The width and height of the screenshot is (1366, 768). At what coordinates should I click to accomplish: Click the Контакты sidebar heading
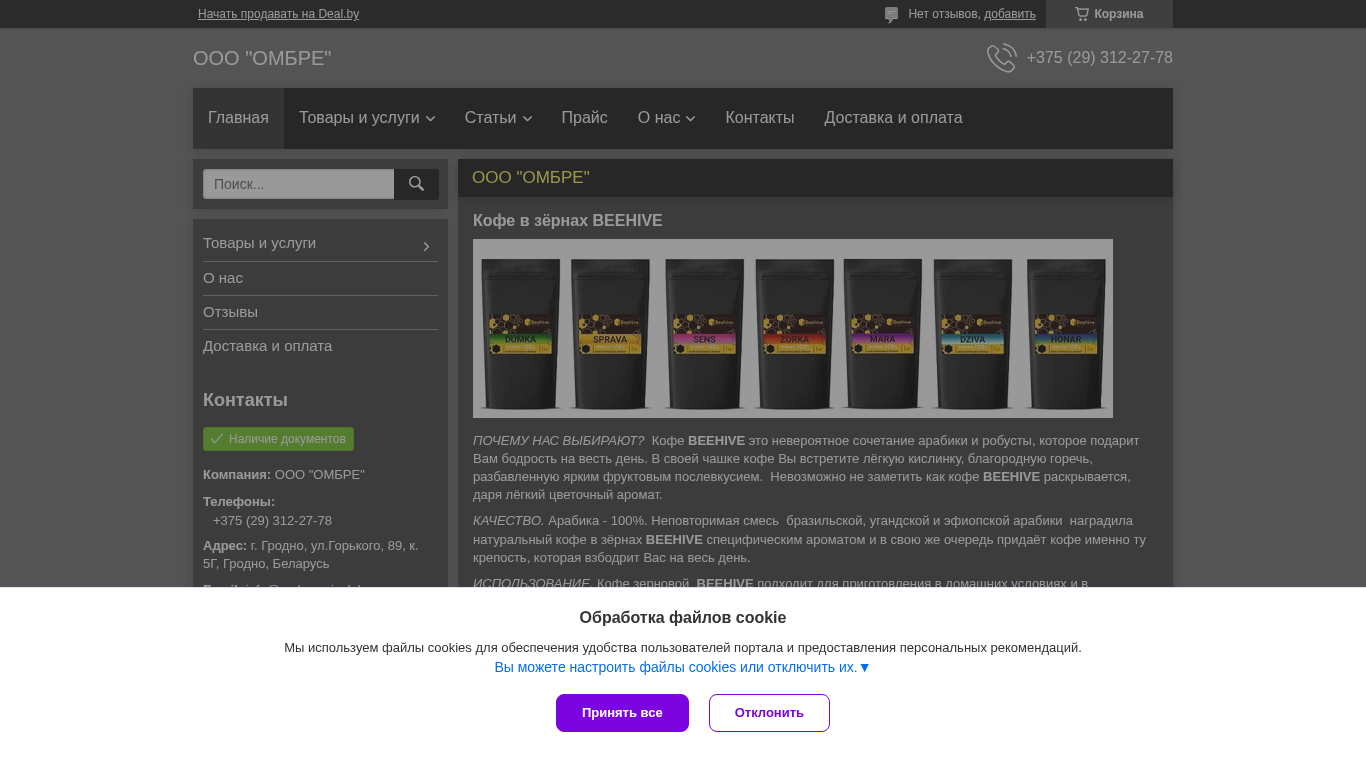tap(245, 400)
